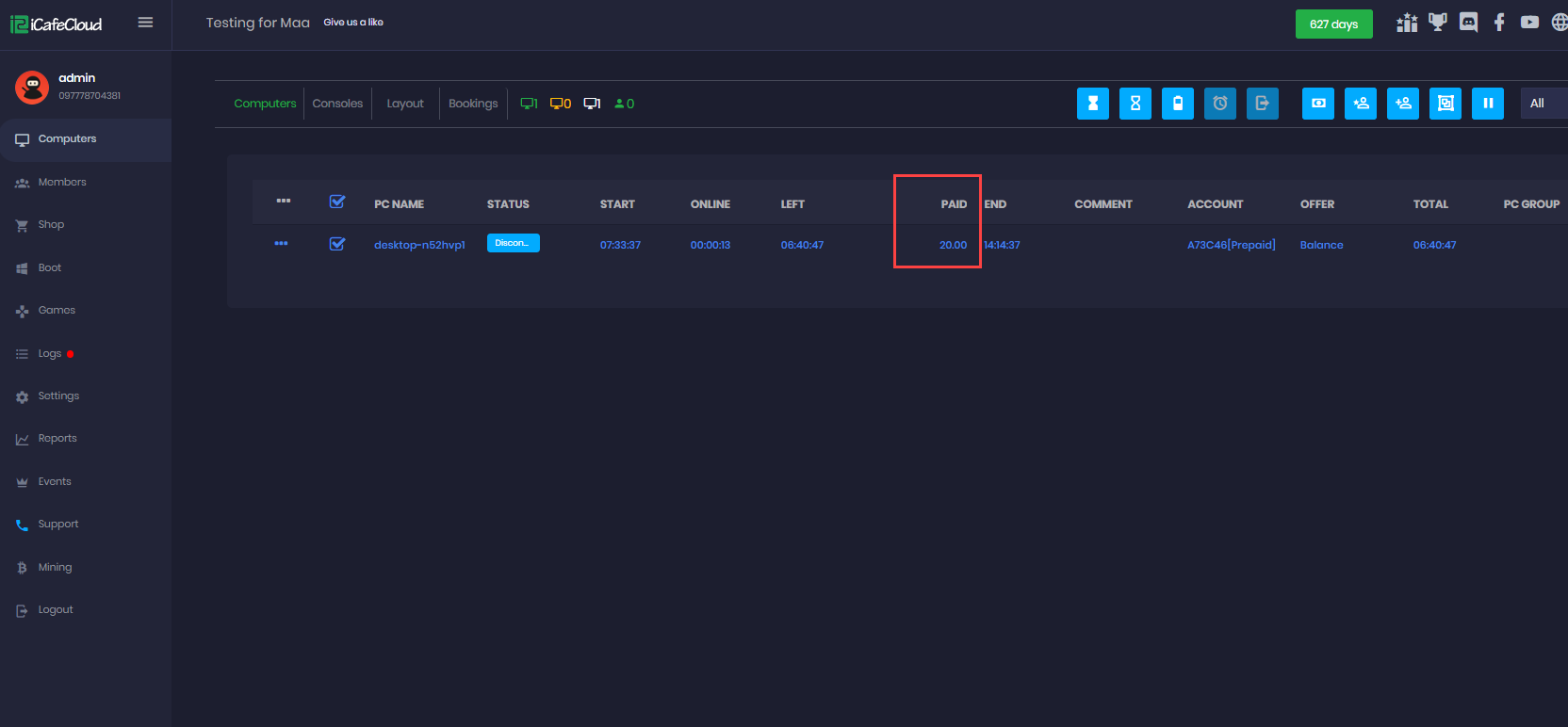
Task: Open the three-dot menu for desktop-n52hvp1 row
Action: (x=281, y=244)
